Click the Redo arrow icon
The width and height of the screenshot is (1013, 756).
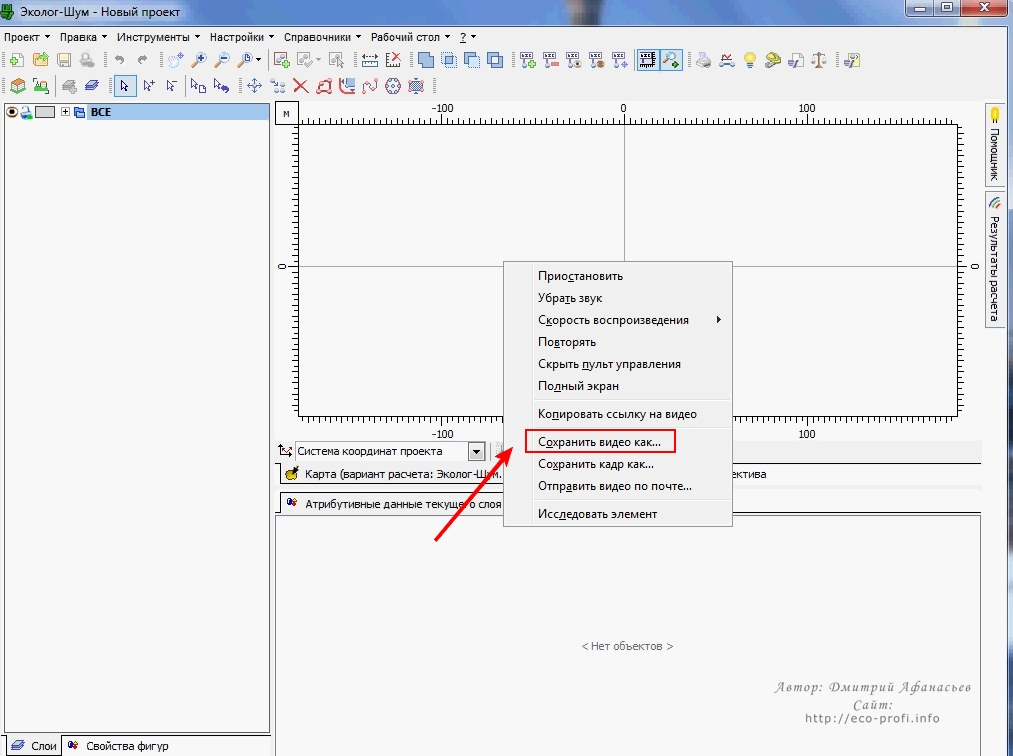tap(142, 61)
